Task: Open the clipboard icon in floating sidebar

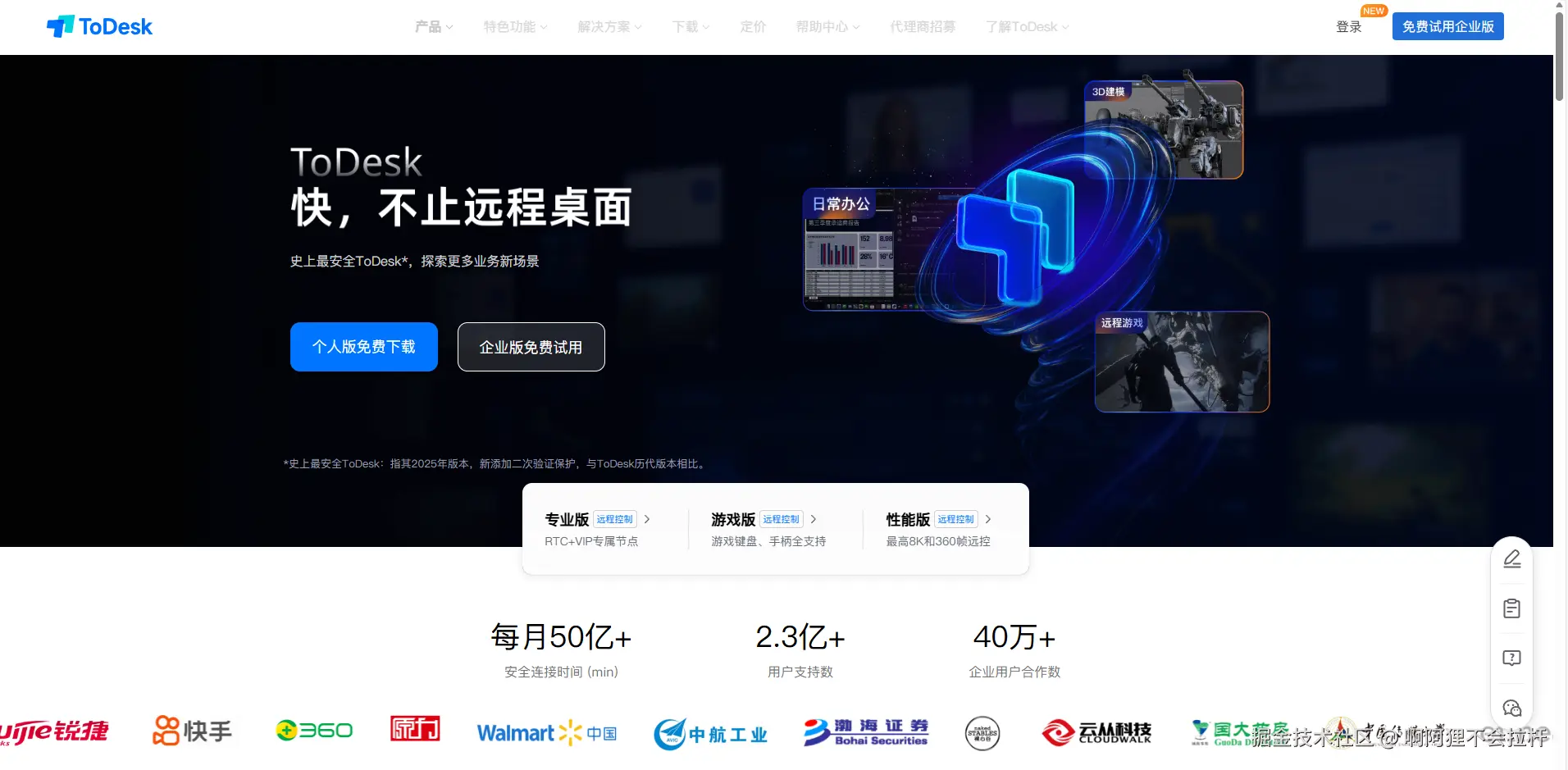Action: pyautogui.click(x=1511, y=608)
